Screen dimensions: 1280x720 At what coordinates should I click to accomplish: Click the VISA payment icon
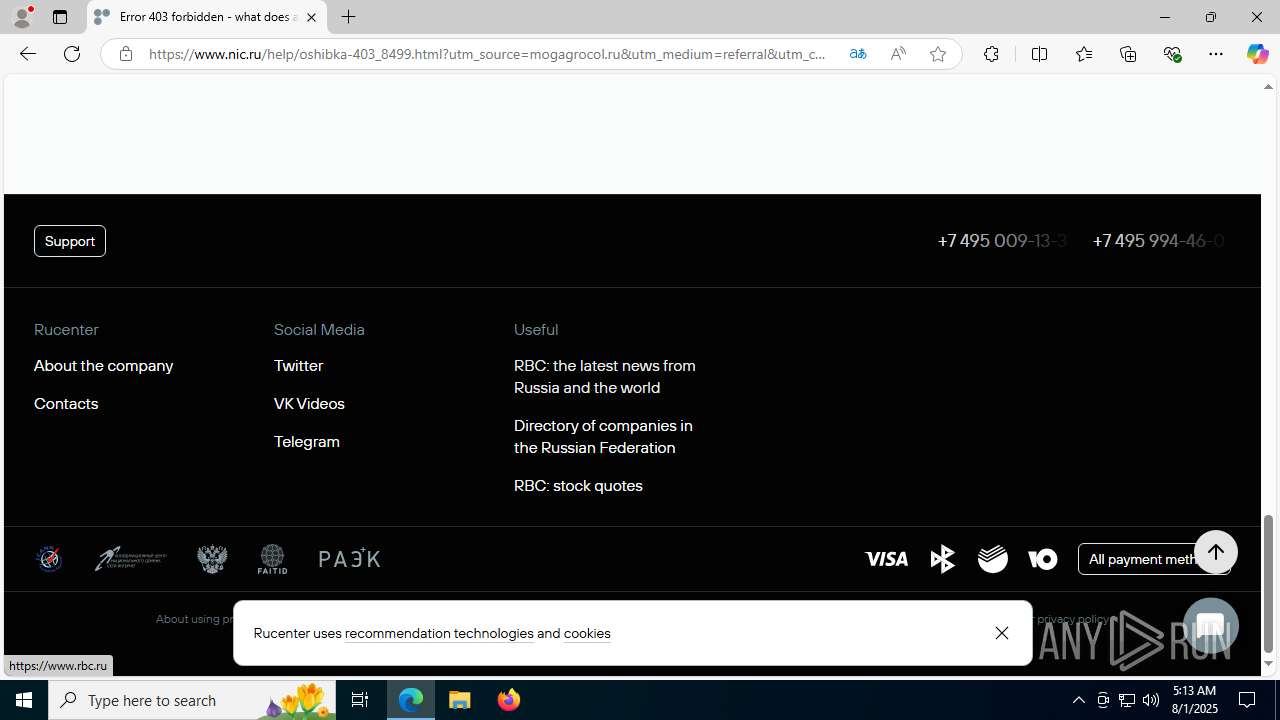(x=886, y=559)
